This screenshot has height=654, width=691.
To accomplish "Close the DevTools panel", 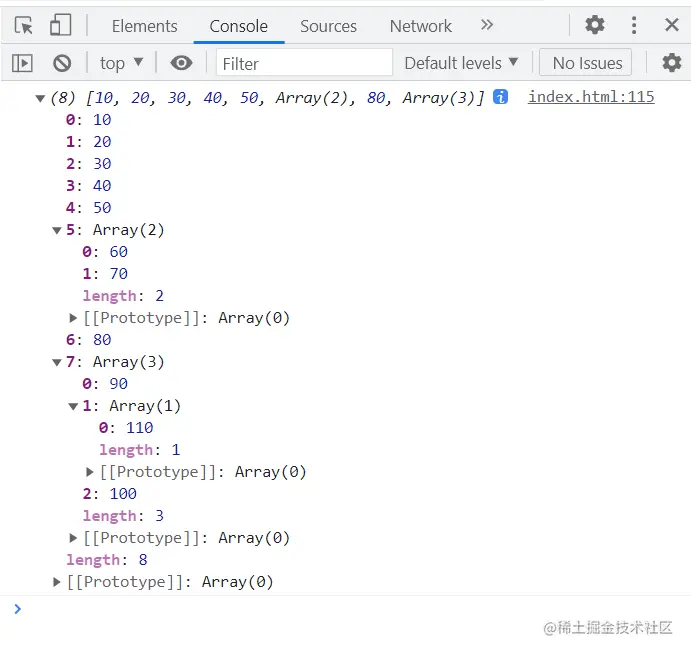I will pos(672,25).
